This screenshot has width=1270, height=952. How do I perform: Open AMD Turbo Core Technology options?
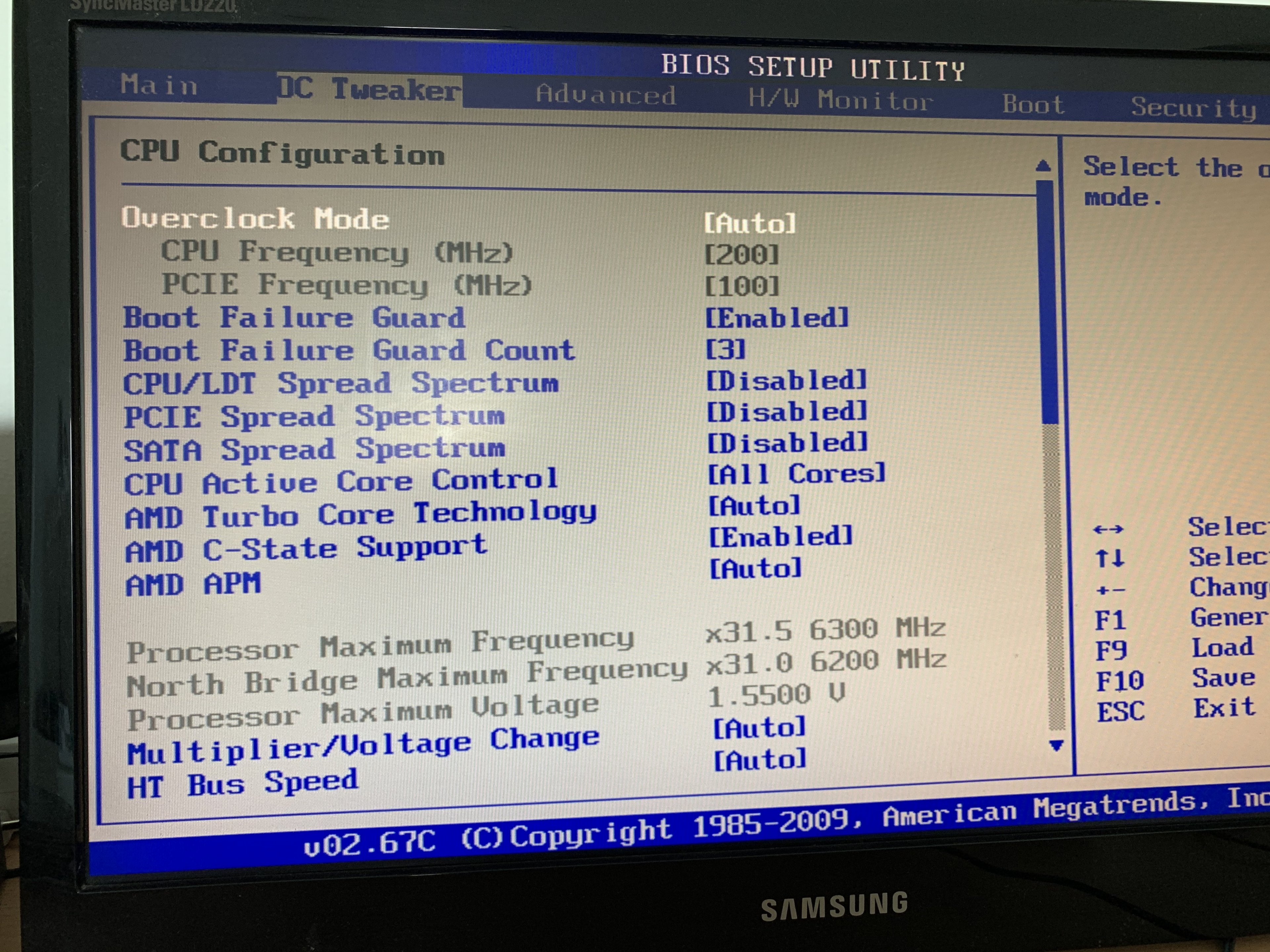tap(754, 506)
